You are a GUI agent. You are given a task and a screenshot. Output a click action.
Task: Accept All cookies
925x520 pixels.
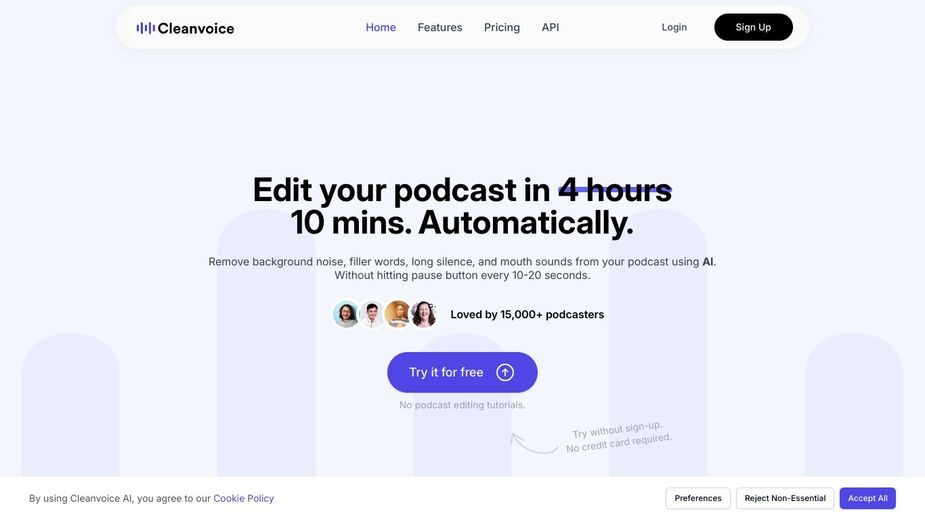867,498
